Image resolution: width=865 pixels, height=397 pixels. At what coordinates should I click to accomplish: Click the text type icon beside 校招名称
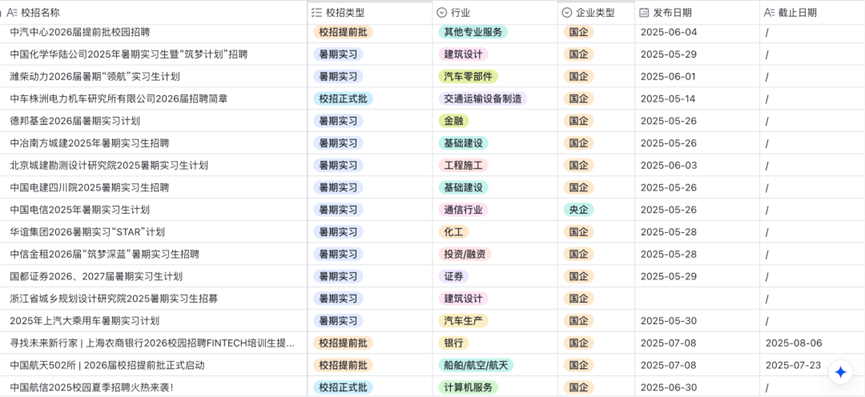pos(12,12)
